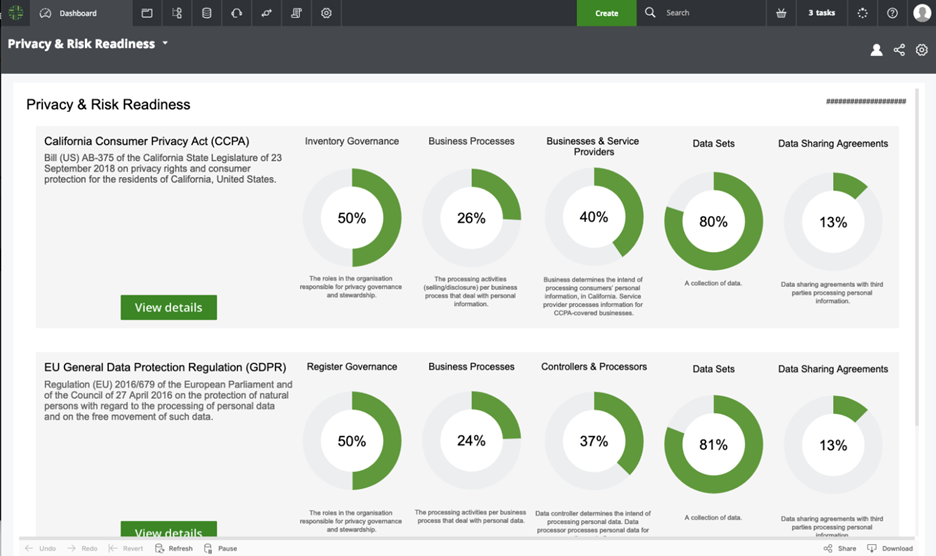Screen dimensions: 936x556
Task: Open the 3 tasks menu
Action: click(821, 13)
